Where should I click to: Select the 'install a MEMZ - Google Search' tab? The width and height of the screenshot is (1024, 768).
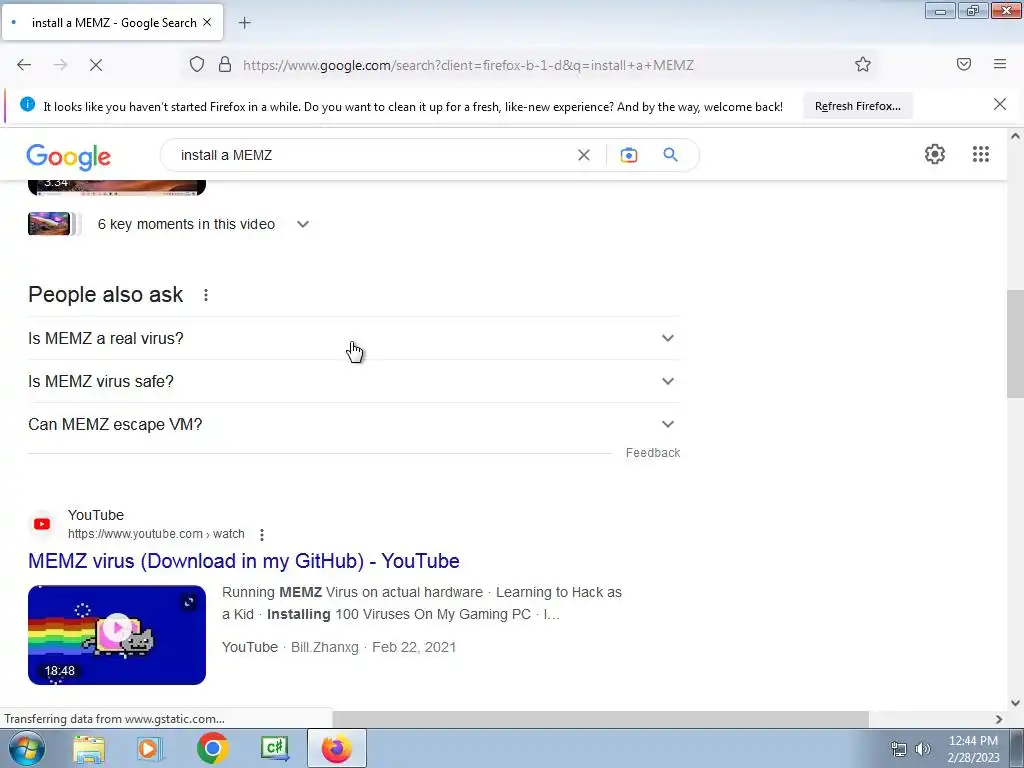[112, 22]
